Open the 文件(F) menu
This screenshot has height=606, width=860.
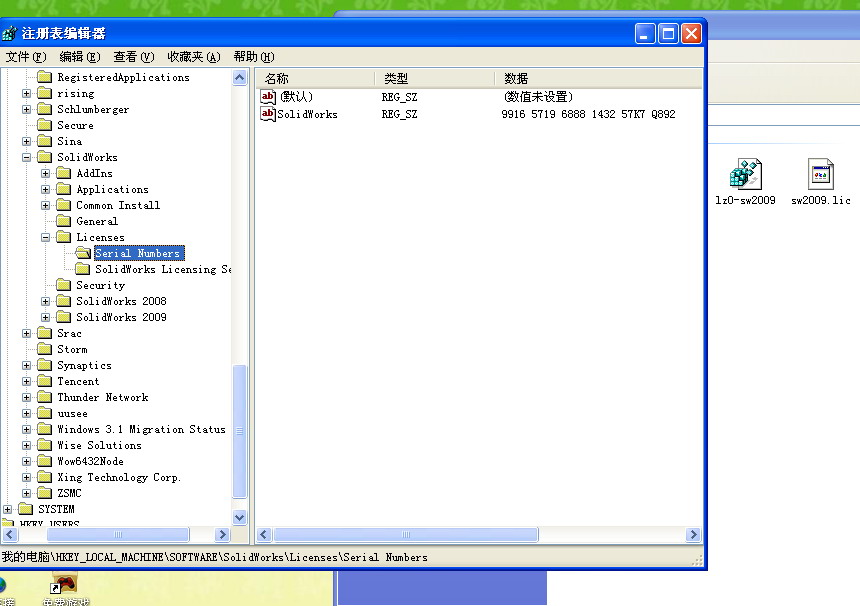(x=26, y=57)
